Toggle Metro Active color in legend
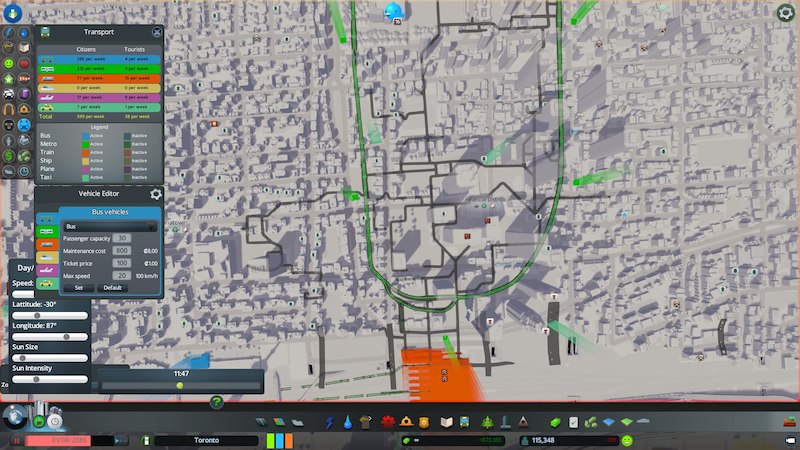Image resolution: width=800 pixels, height=450 pixels. click(87, 142)
